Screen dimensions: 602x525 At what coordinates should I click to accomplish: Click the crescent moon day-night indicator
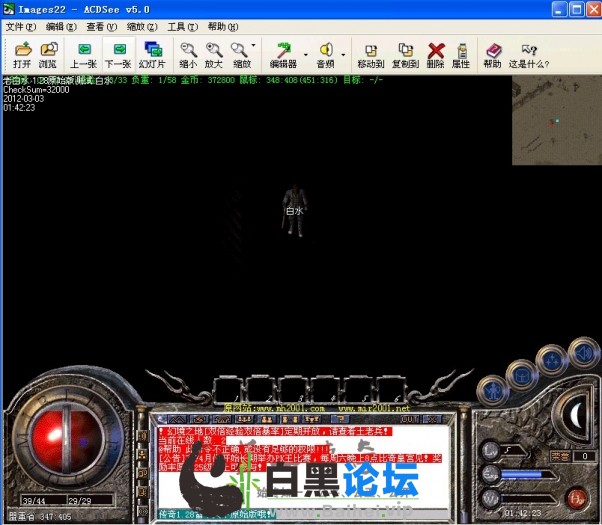(x=576, y=414)
